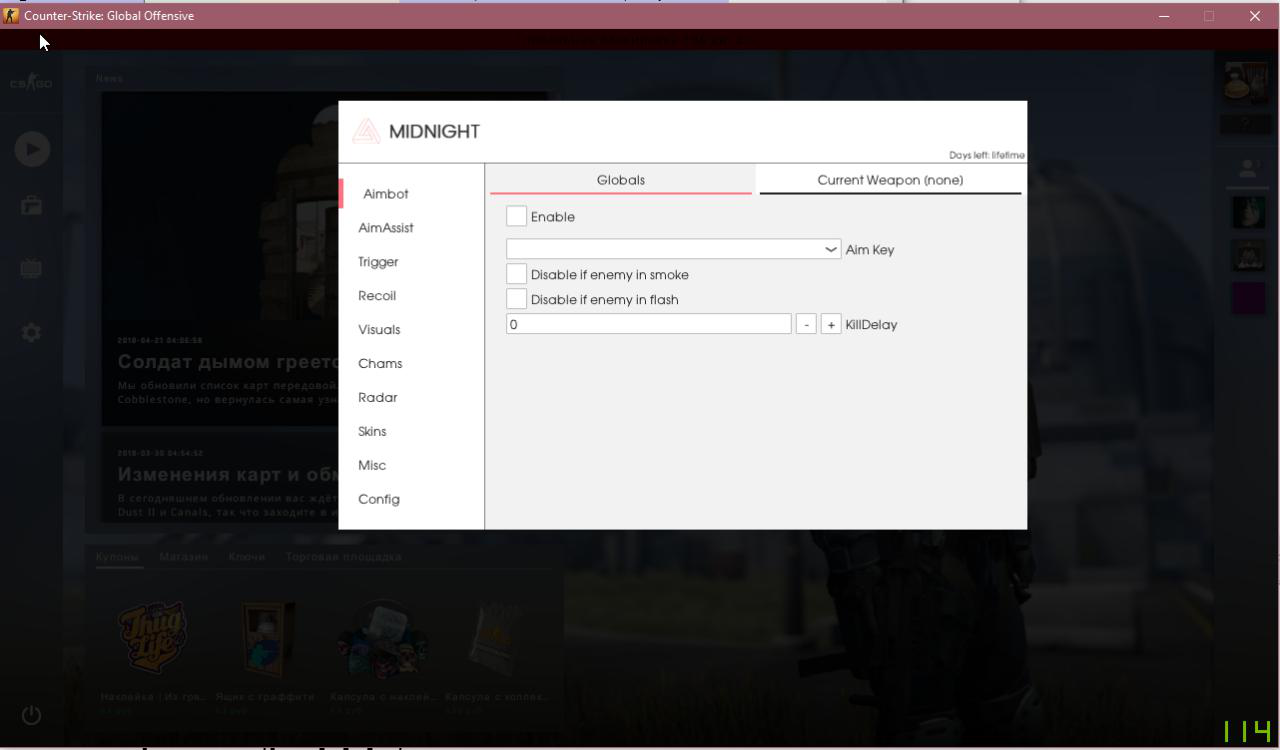
Task: Open the Chams section
Action: click(380, 364)
